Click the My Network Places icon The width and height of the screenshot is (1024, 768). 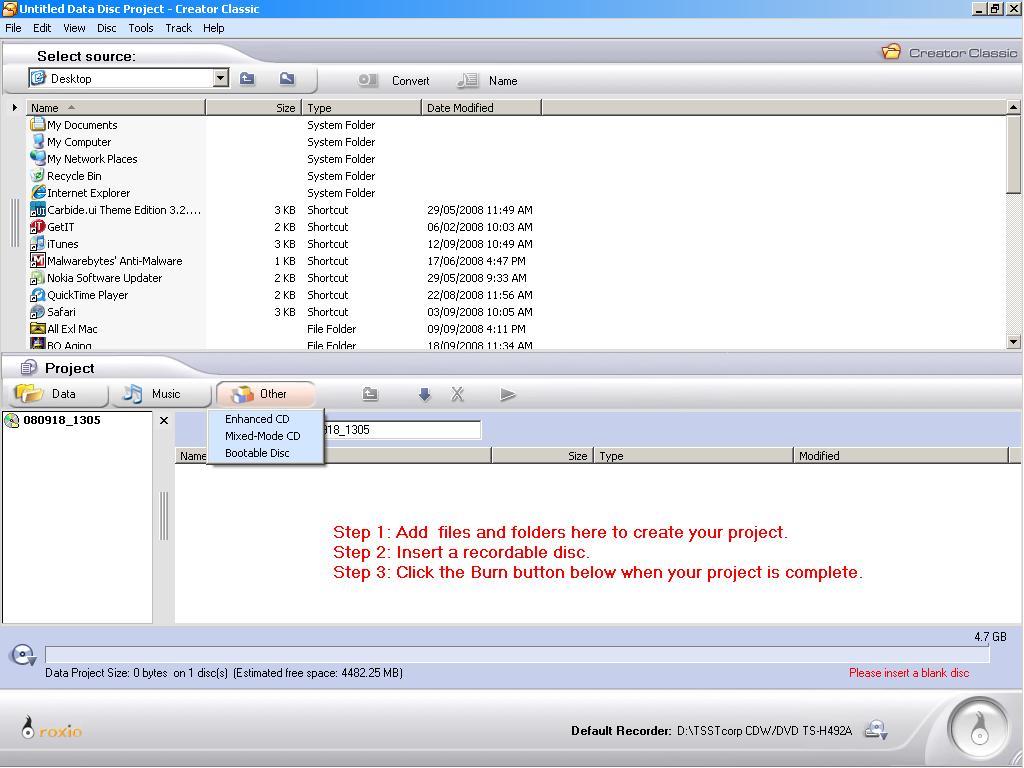point(38,158)
